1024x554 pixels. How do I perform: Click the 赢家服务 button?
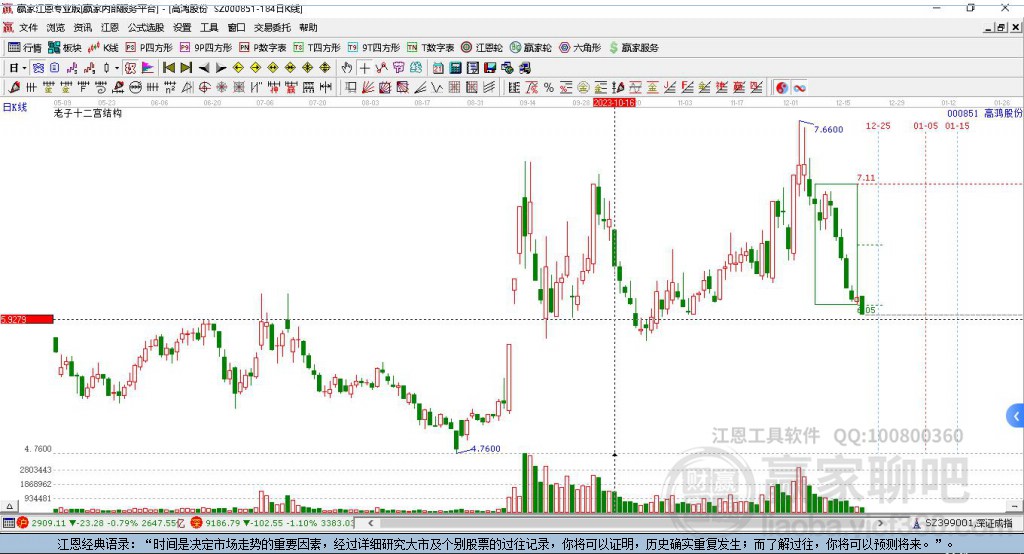click(633, 48)
